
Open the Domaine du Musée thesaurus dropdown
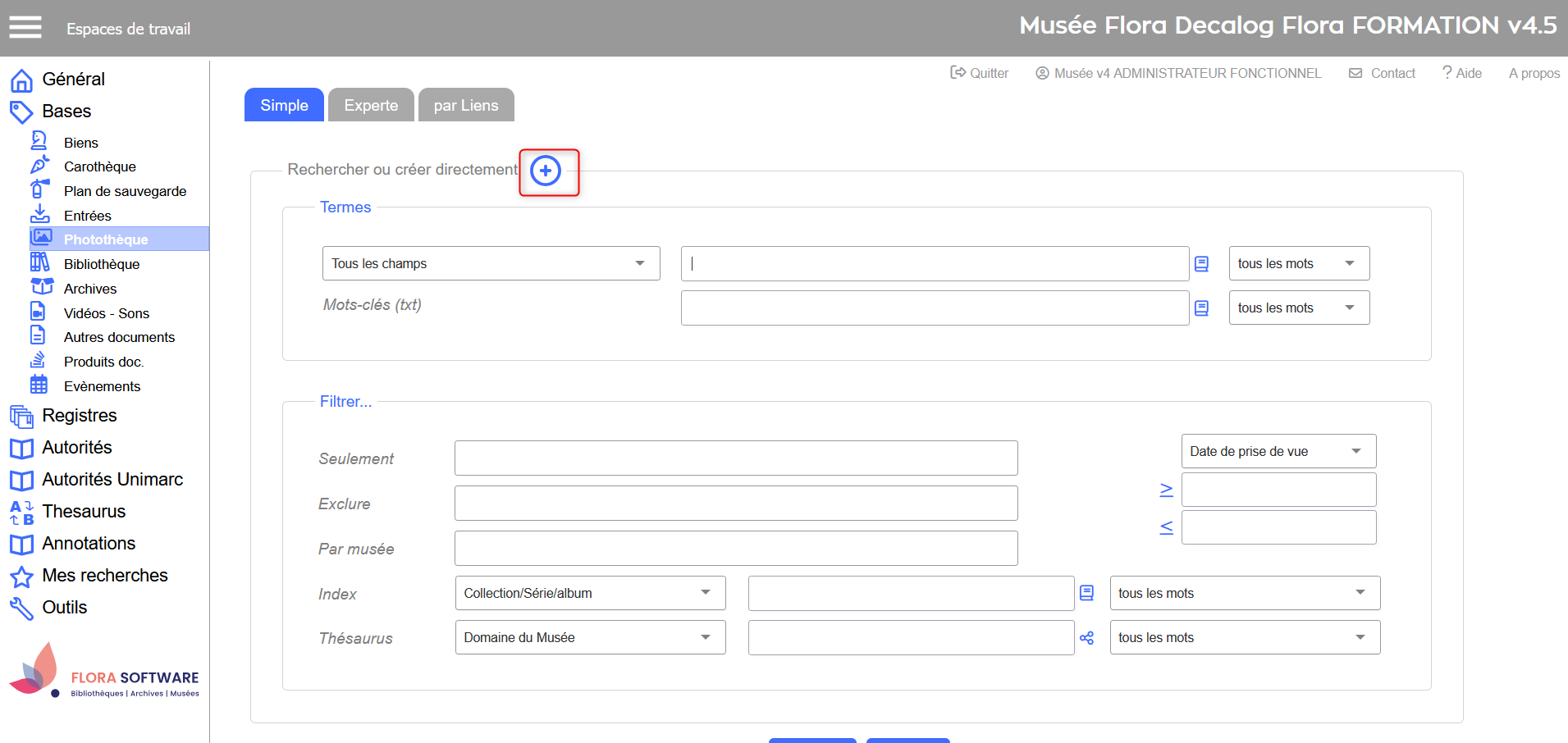click(x=590, y=637)
